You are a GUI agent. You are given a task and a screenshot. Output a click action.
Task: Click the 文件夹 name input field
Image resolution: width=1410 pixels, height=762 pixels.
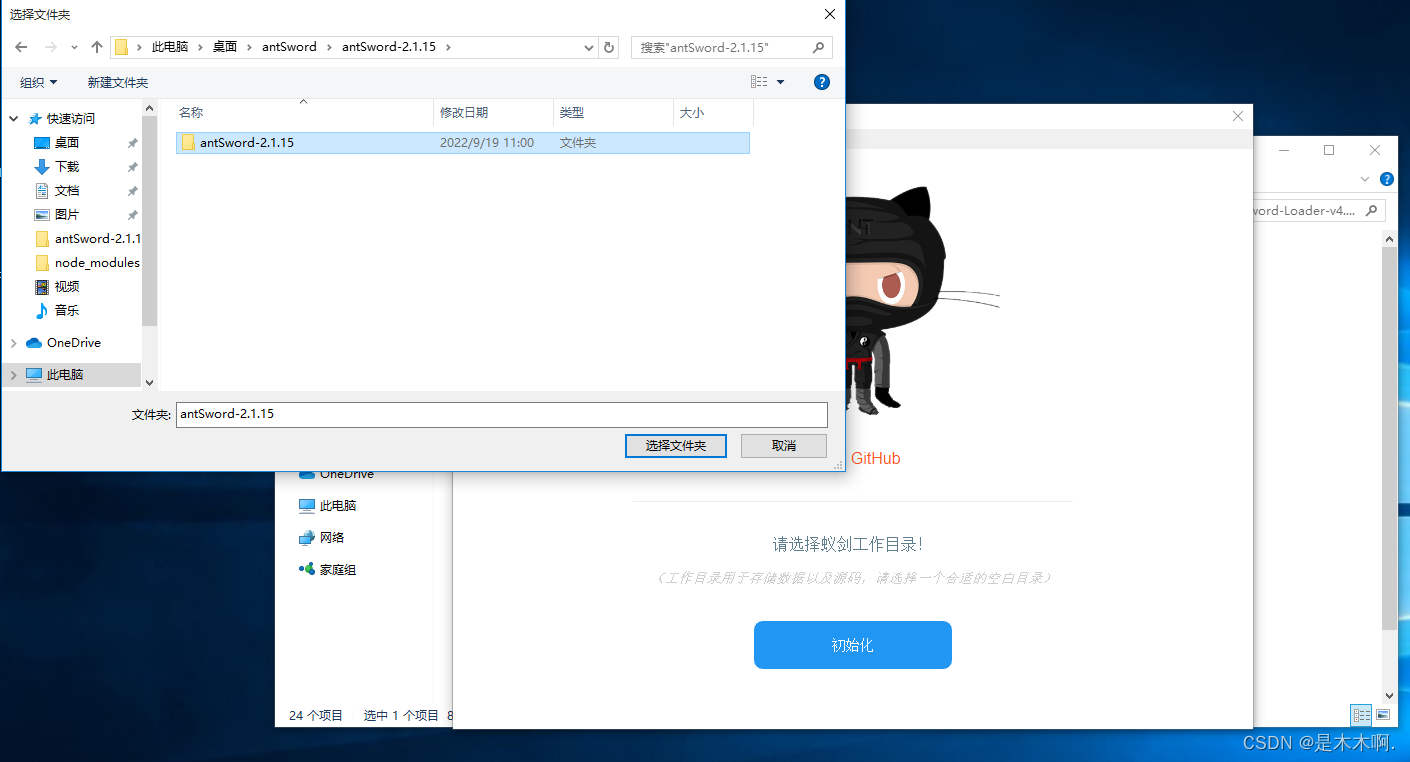click(502, 414)
